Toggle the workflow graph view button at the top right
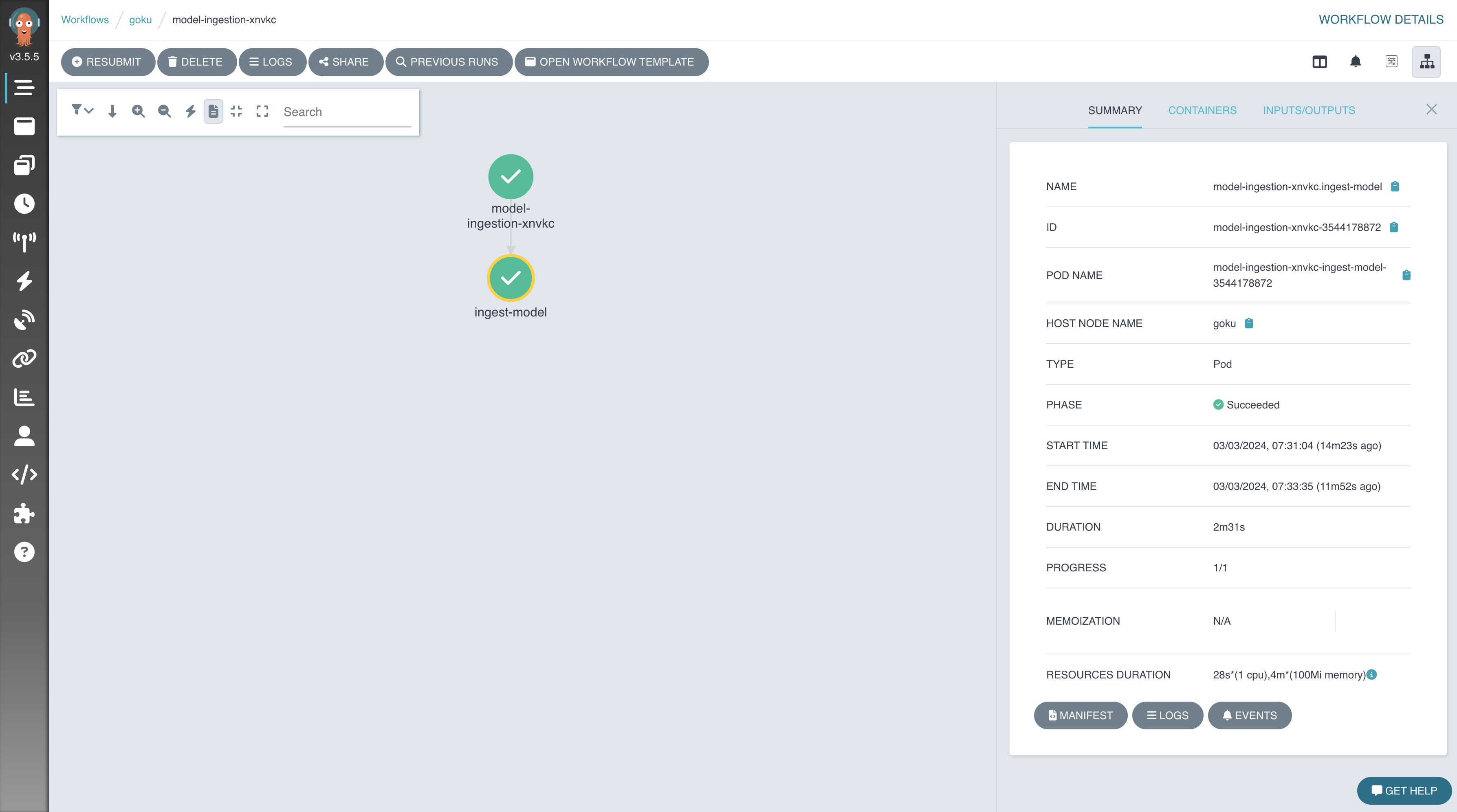This screenshot has width=1457, height=812. 1426,61
